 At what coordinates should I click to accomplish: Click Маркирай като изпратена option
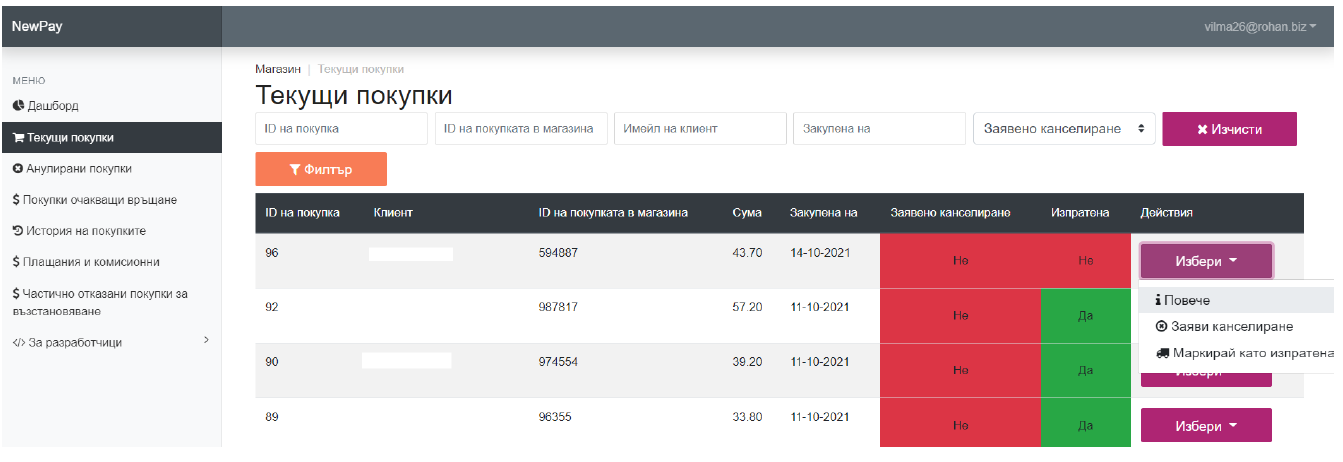pos(1243,353)
